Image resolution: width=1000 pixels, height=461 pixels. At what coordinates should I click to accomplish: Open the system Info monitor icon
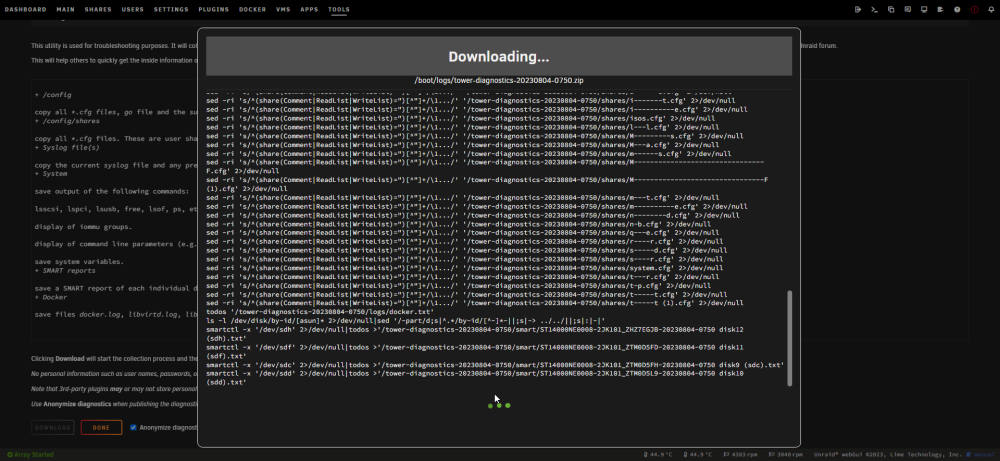[x=924, y=10]
